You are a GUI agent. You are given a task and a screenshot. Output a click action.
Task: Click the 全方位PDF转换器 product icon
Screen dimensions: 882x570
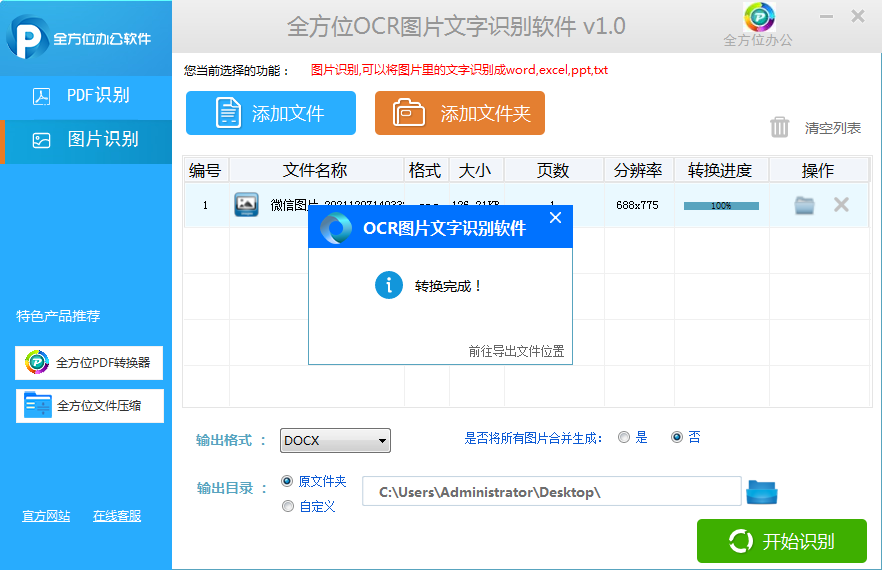click(37, 362)
